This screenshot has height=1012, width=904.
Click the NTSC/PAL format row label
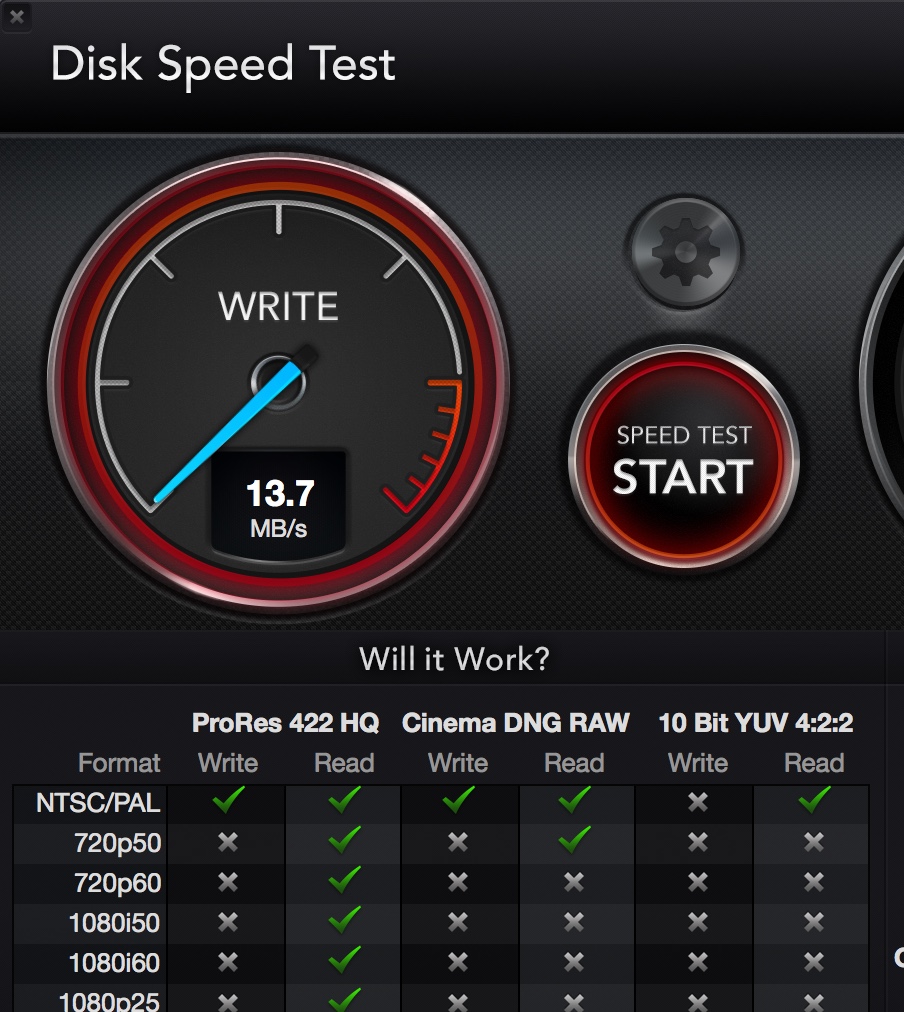[98, 803]
